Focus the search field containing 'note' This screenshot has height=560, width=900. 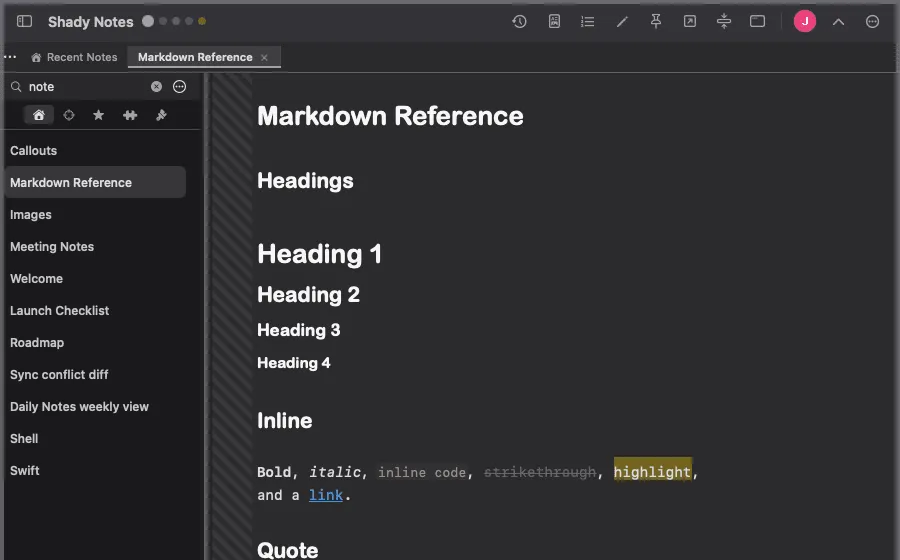(x=86, y=87)
